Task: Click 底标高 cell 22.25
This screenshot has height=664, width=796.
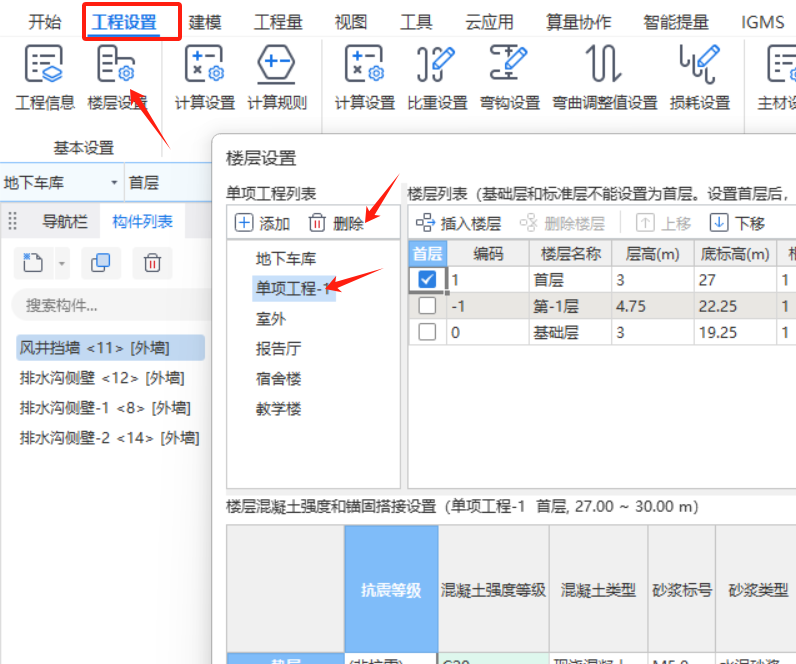Action: [x=735, y=306]
